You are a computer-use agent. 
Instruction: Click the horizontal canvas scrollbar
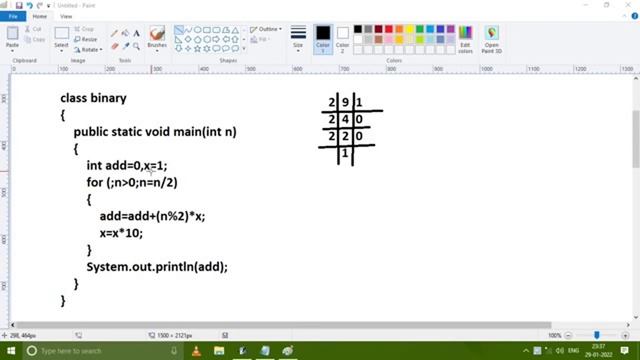pos(284,325)
